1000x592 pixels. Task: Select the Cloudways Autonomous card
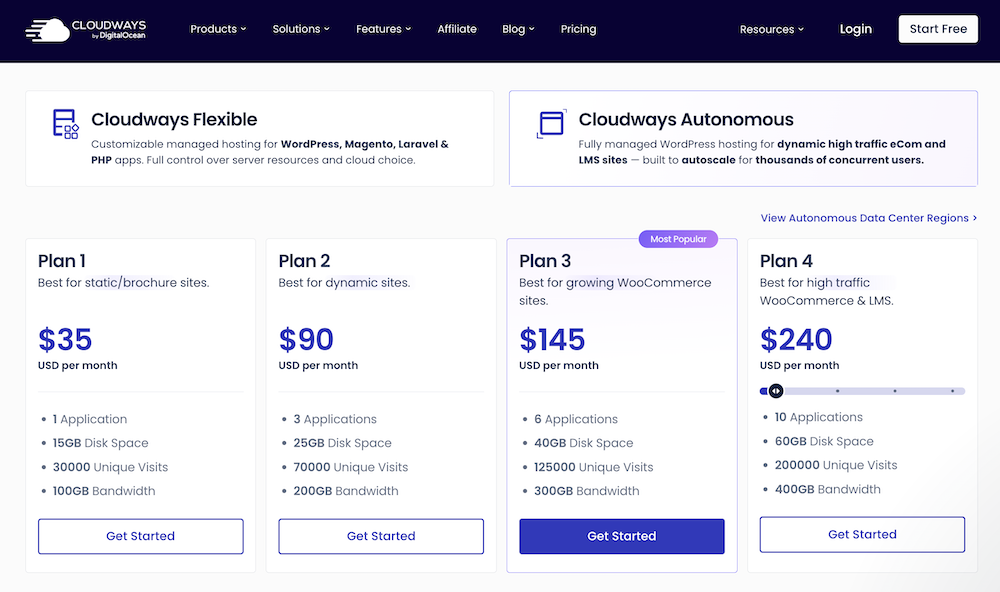(x=743, y=138)
